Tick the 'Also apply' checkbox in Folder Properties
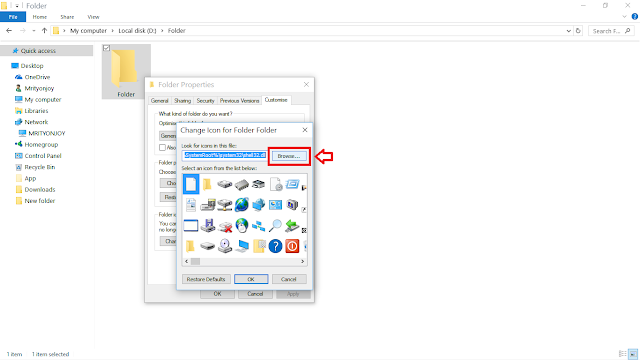This screenshot has height=360, width=640. pyautogui.click(x=162, y=147)
